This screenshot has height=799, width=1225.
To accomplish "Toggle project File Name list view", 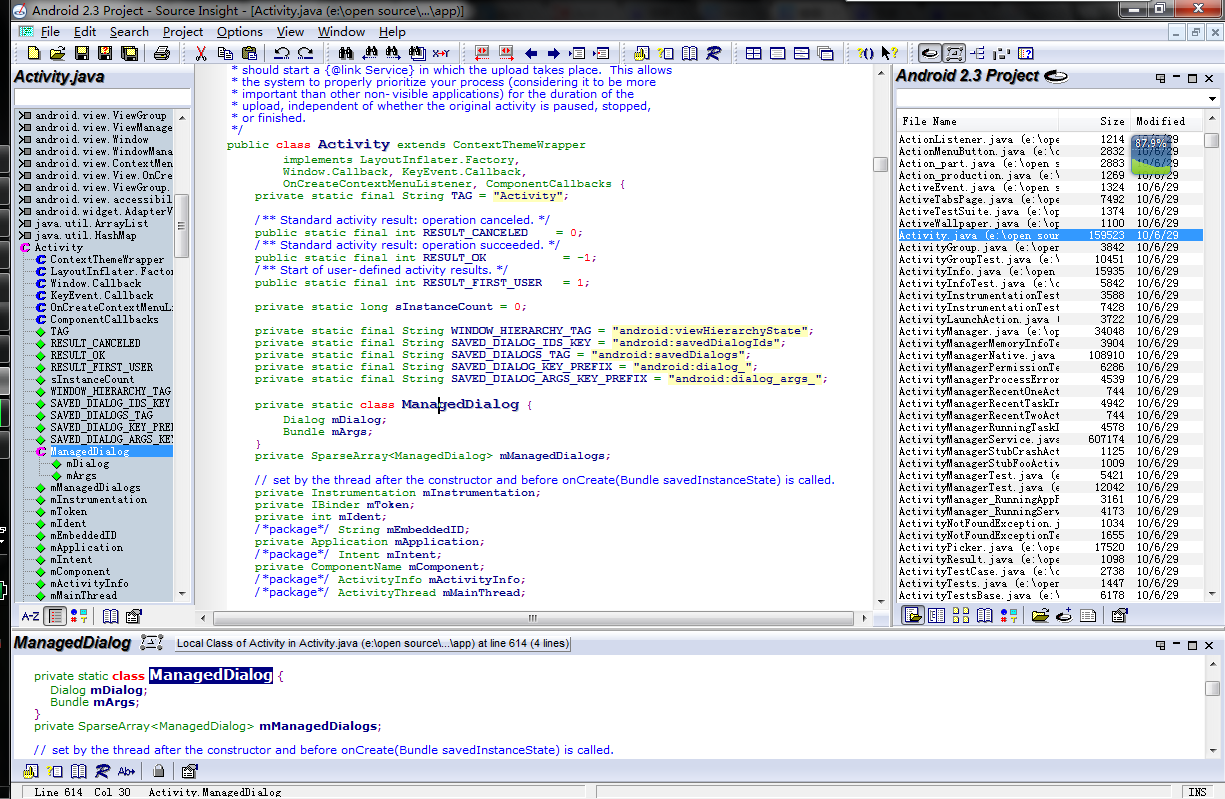I will pyautogui.click(x=913, y=615).
